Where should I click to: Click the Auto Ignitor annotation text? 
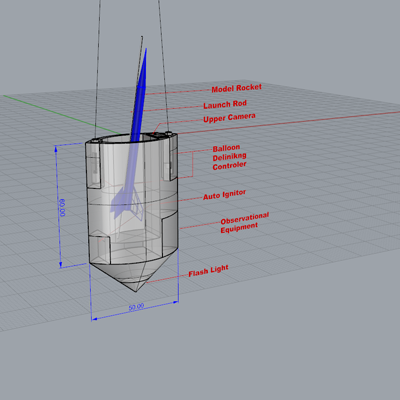pyautogui.click(x=225, y=195)
